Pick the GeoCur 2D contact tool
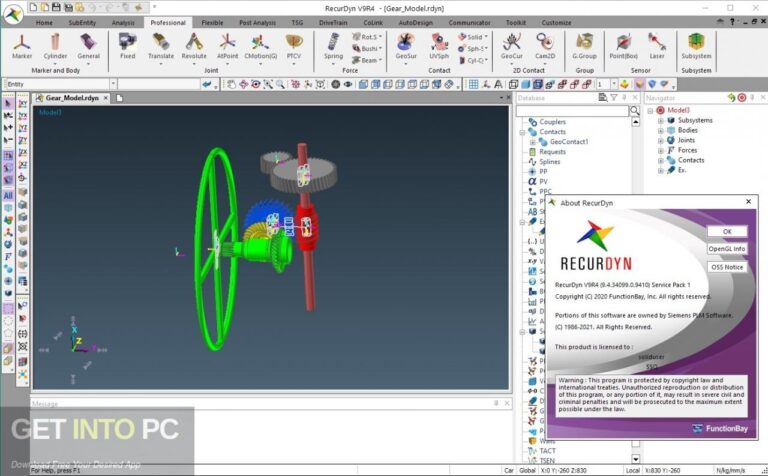The image size is (768, 476). (x=511, y=47)
